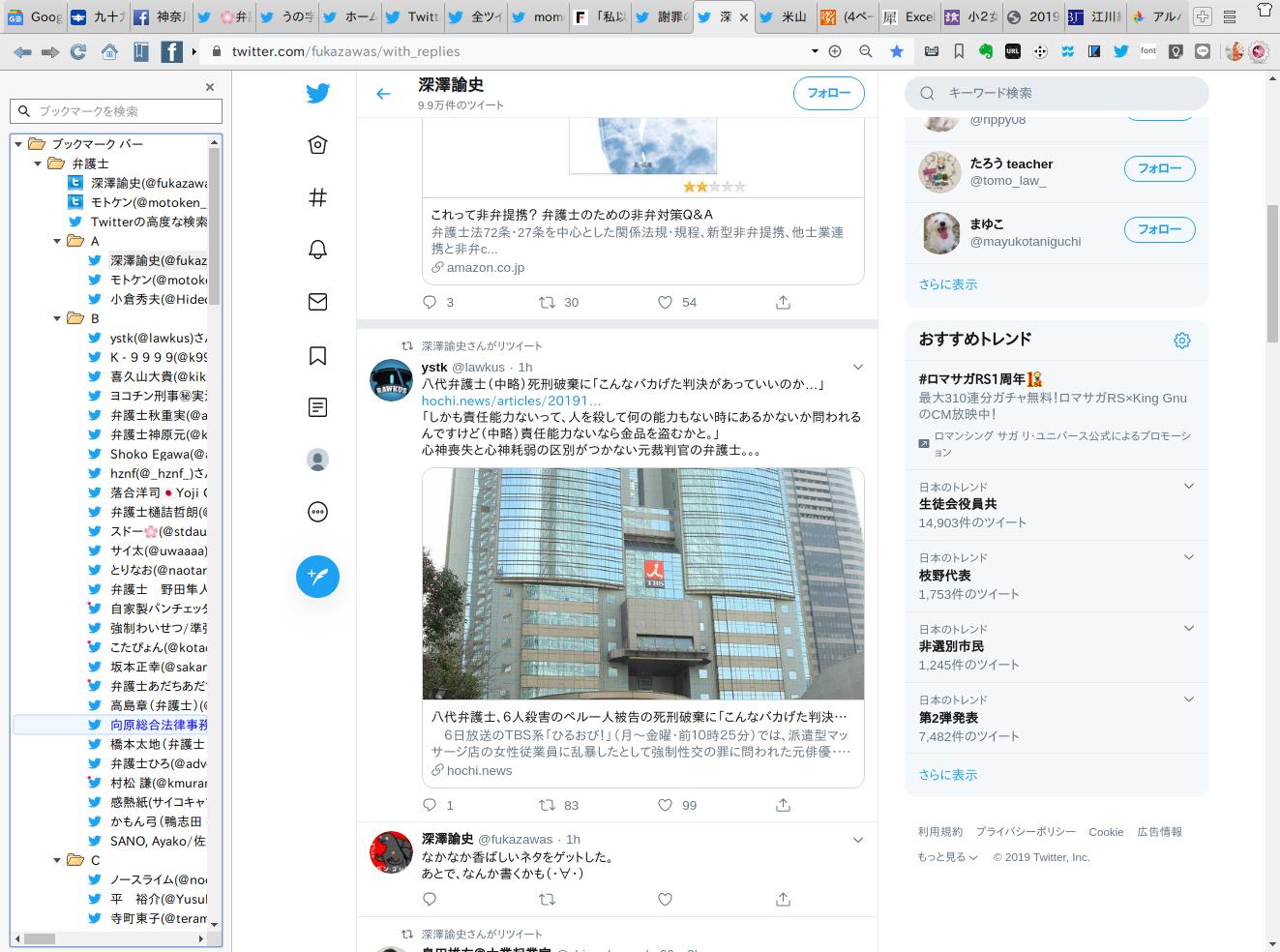Open the Explore hashtag icon
The height and width of the screenshot is (952, 1280).
pos(317,197)
